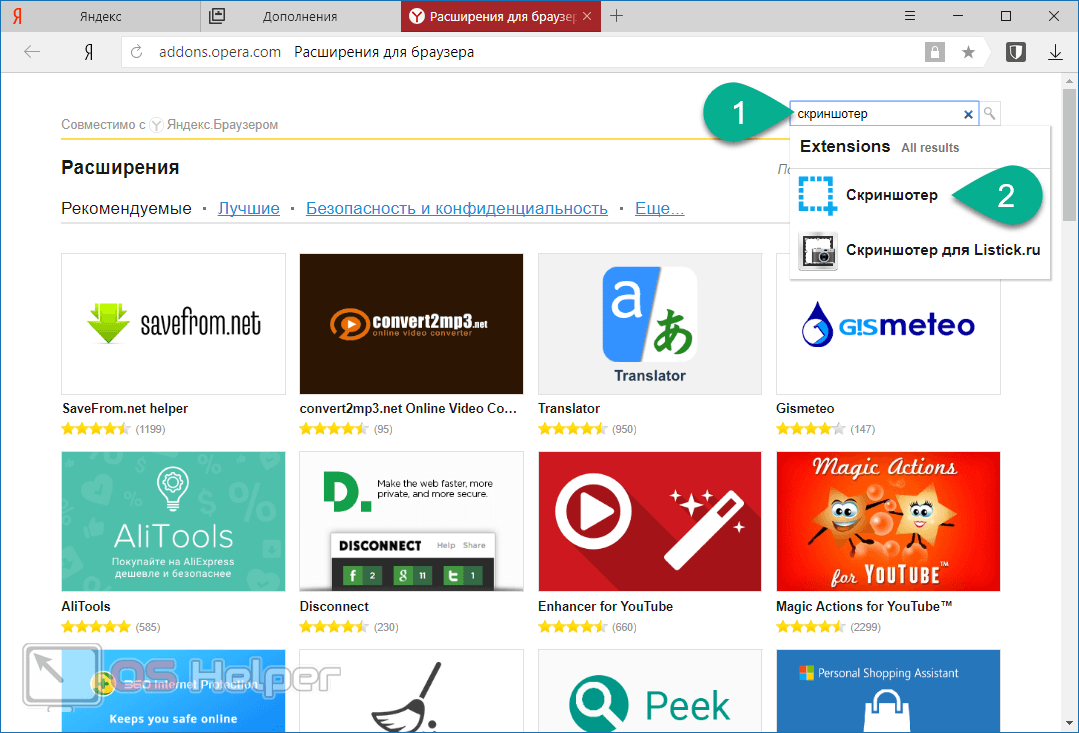Open Yandex home via Я icon
The image size is (1079, 733).
(89, 52)
